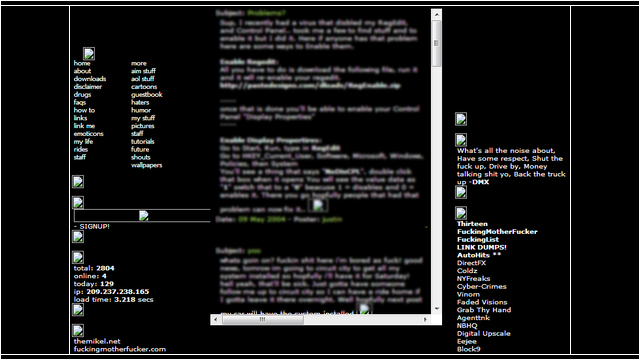Click the broken image above the Thirteen link

pyautogui.click(x=461, y=213)
